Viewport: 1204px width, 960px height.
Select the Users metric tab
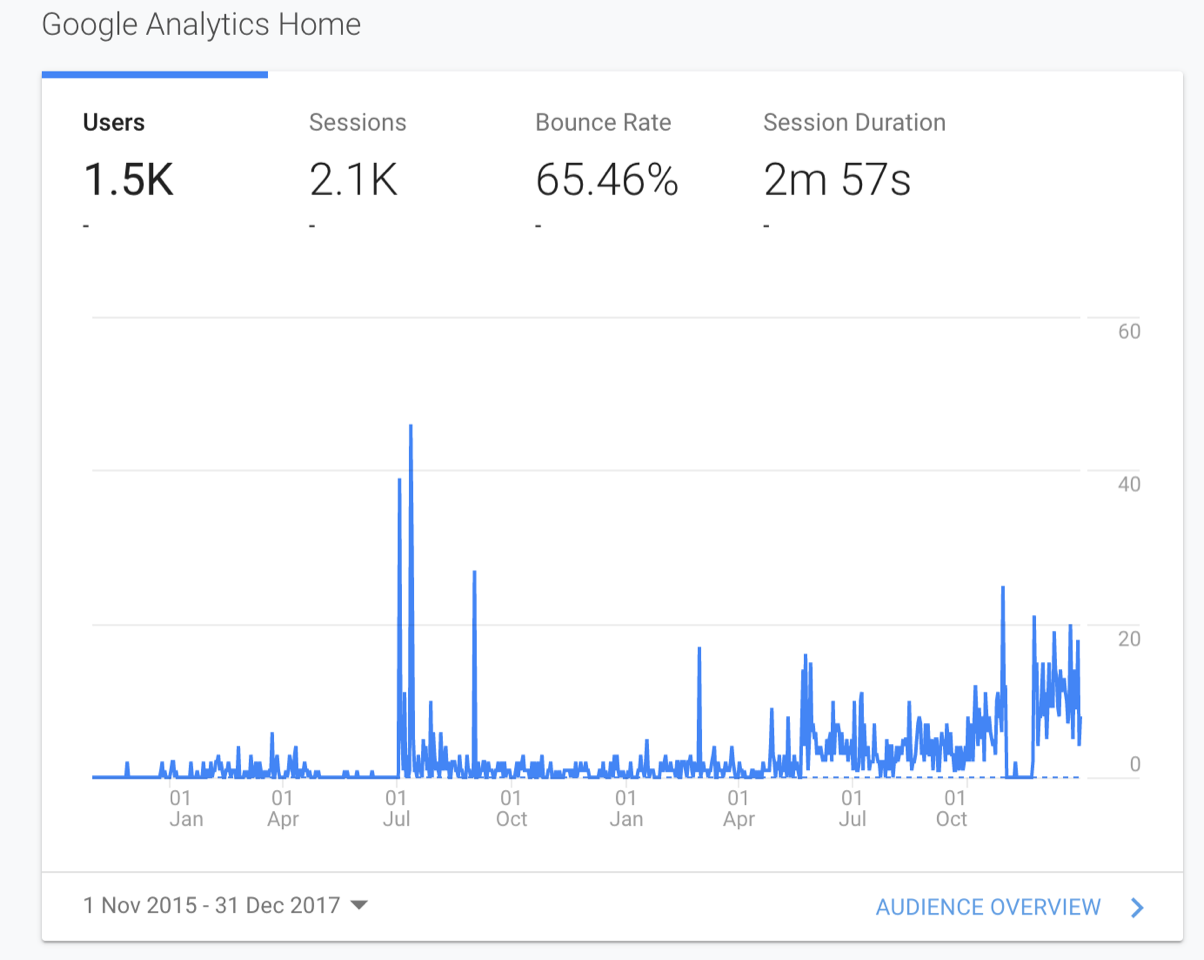[155, 160]
